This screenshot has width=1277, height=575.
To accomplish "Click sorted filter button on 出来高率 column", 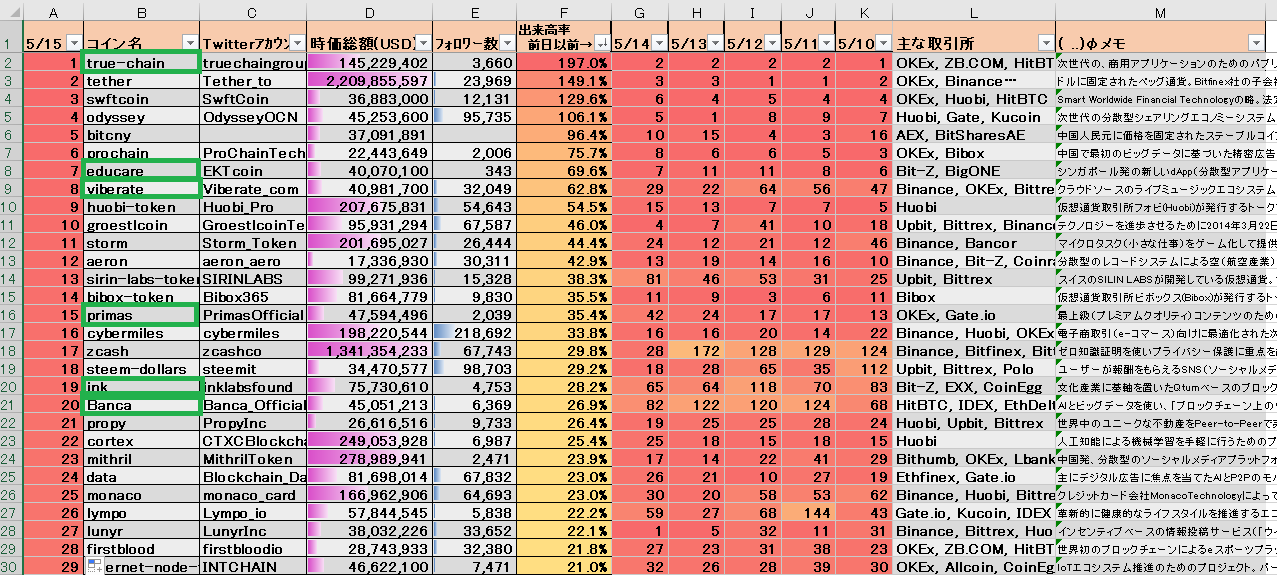I will [x=600, y=44].
